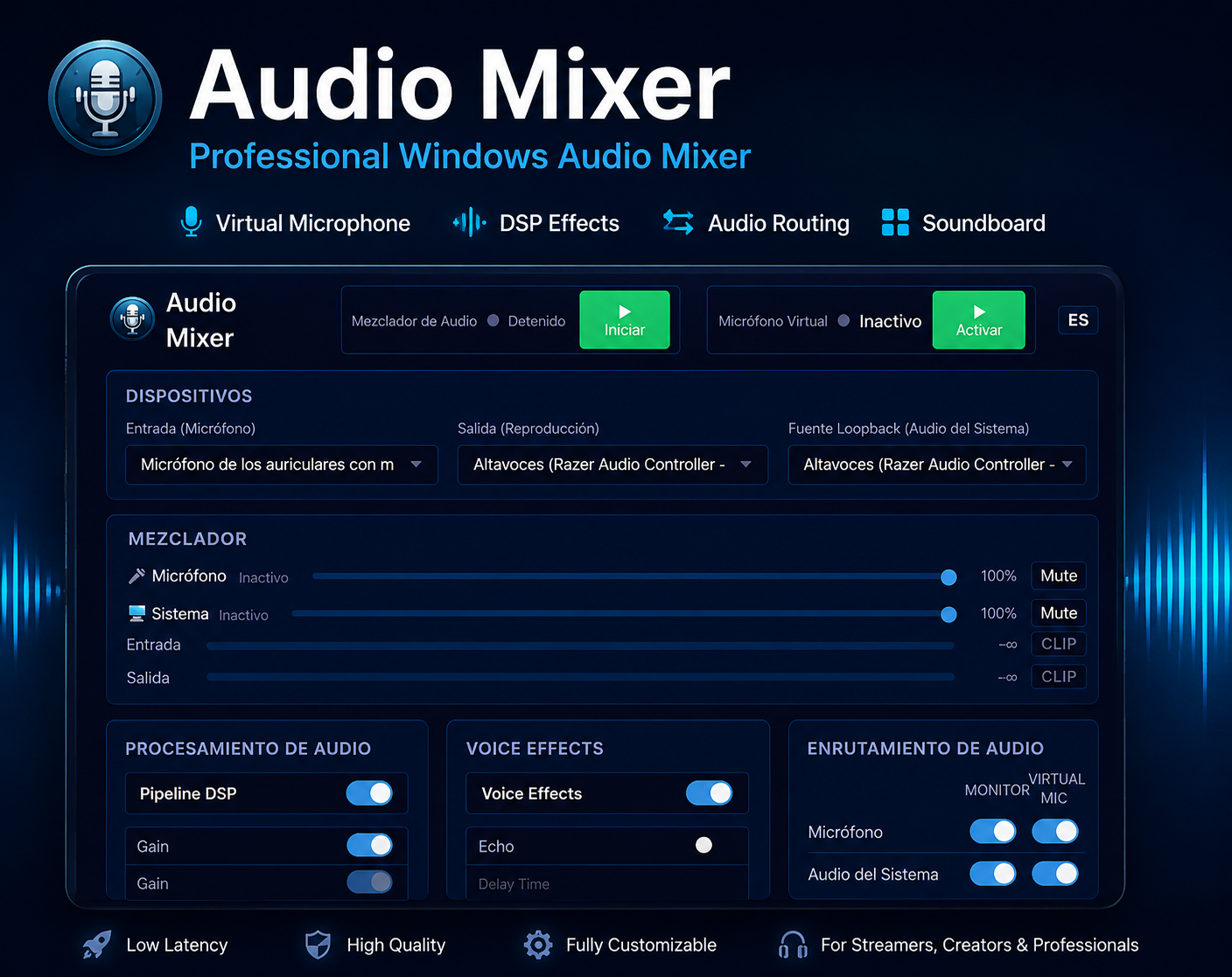Toggle the Echo effect switch
This screenshot has width=1232, height=977.
coord(703,845)
